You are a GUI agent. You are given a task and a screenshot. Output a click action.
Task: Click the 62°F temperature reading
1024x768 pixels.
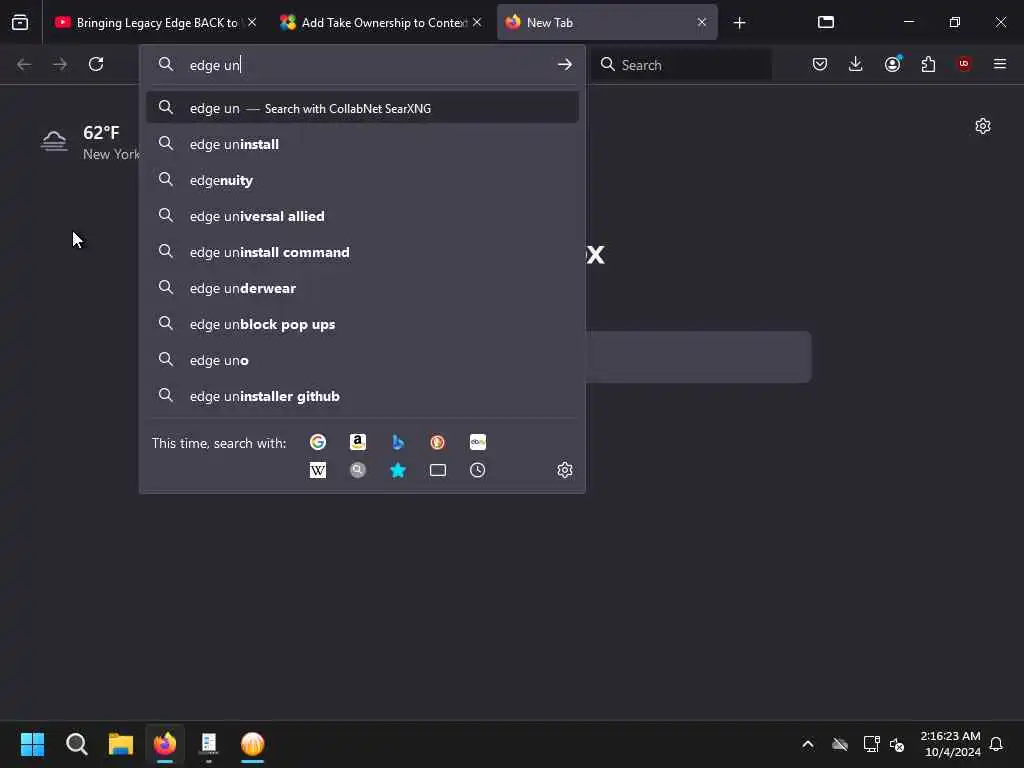tap(101, 133)
